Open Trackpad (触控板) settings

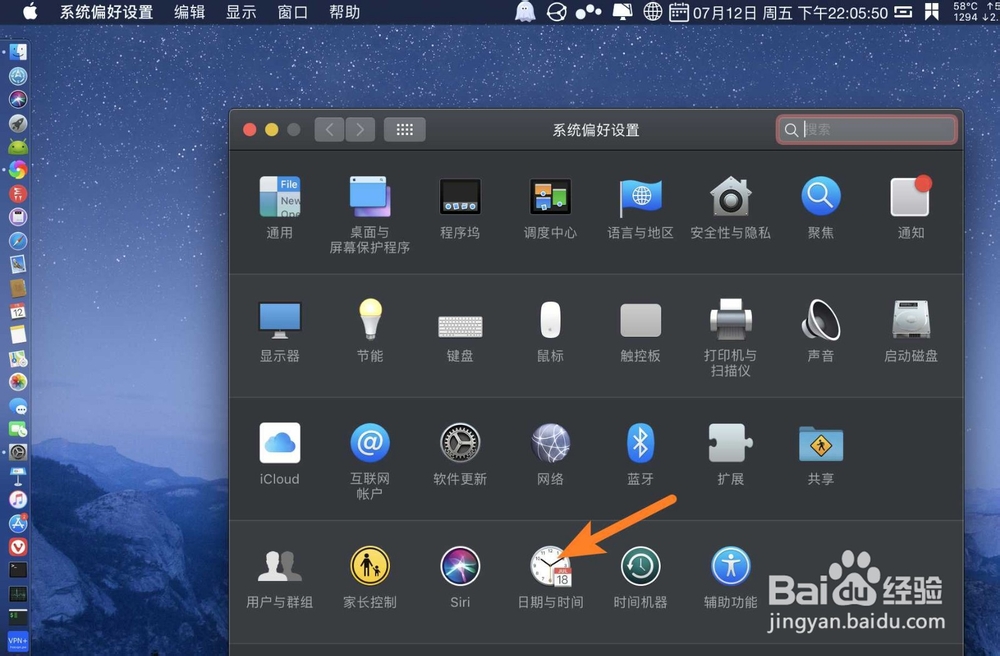click(x=639, y=325)
